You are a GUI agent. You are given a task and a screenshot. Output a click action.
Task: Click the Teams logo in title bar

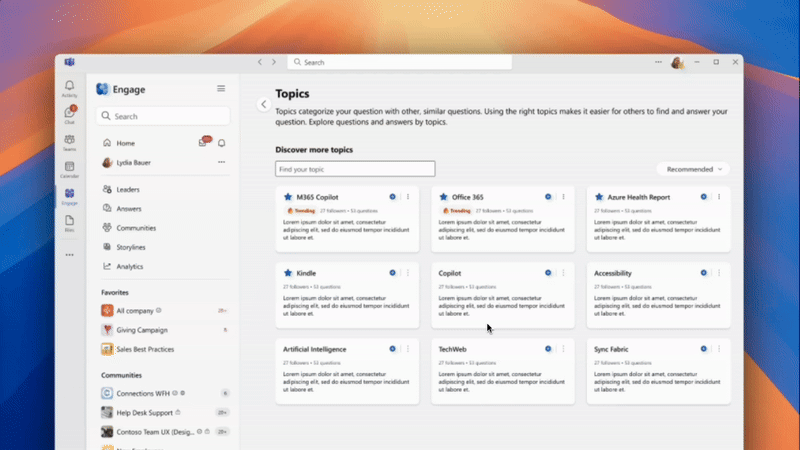[69, 62]
